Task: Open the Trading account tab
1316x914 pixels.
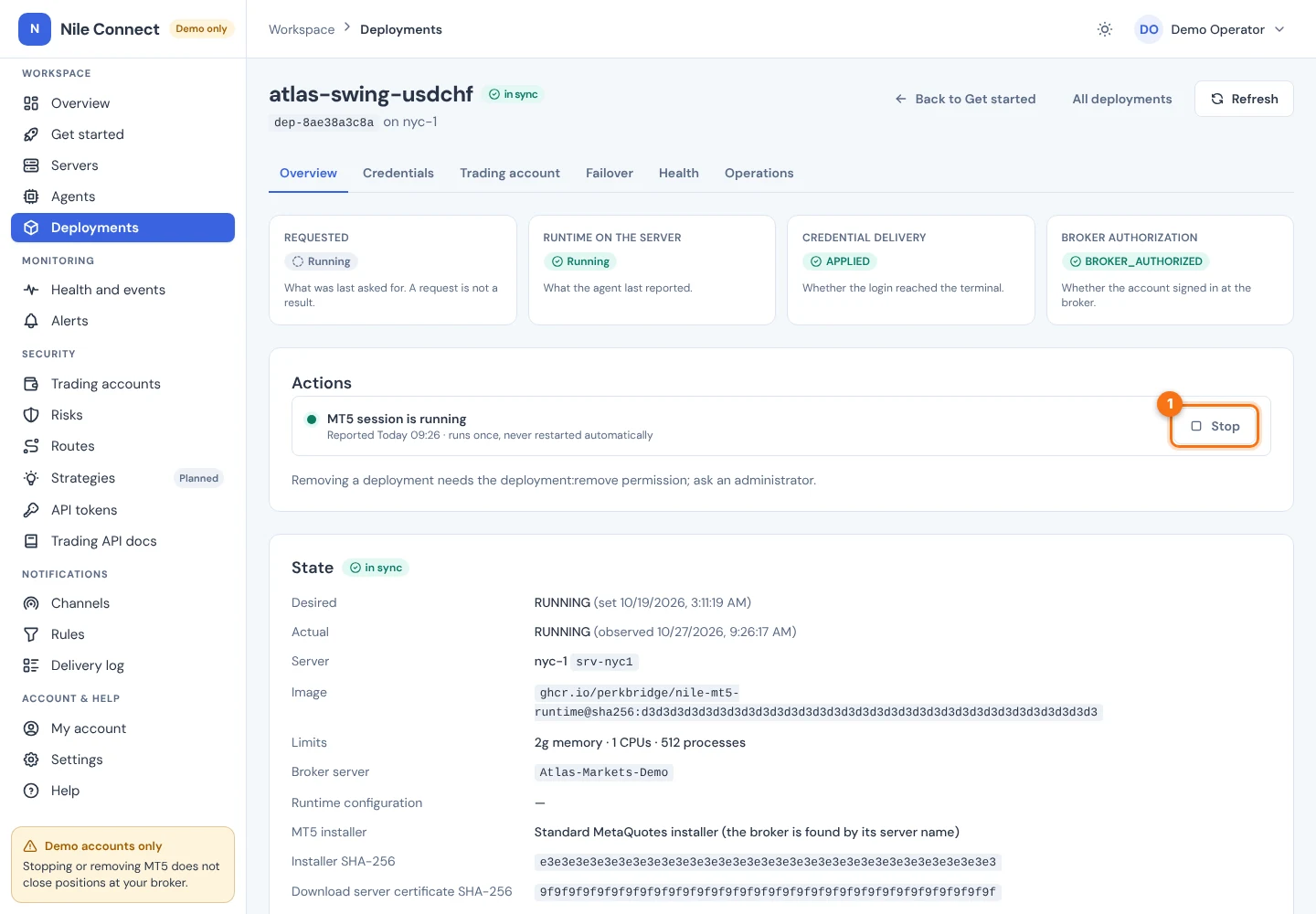Action: click(x=510, y=173)
